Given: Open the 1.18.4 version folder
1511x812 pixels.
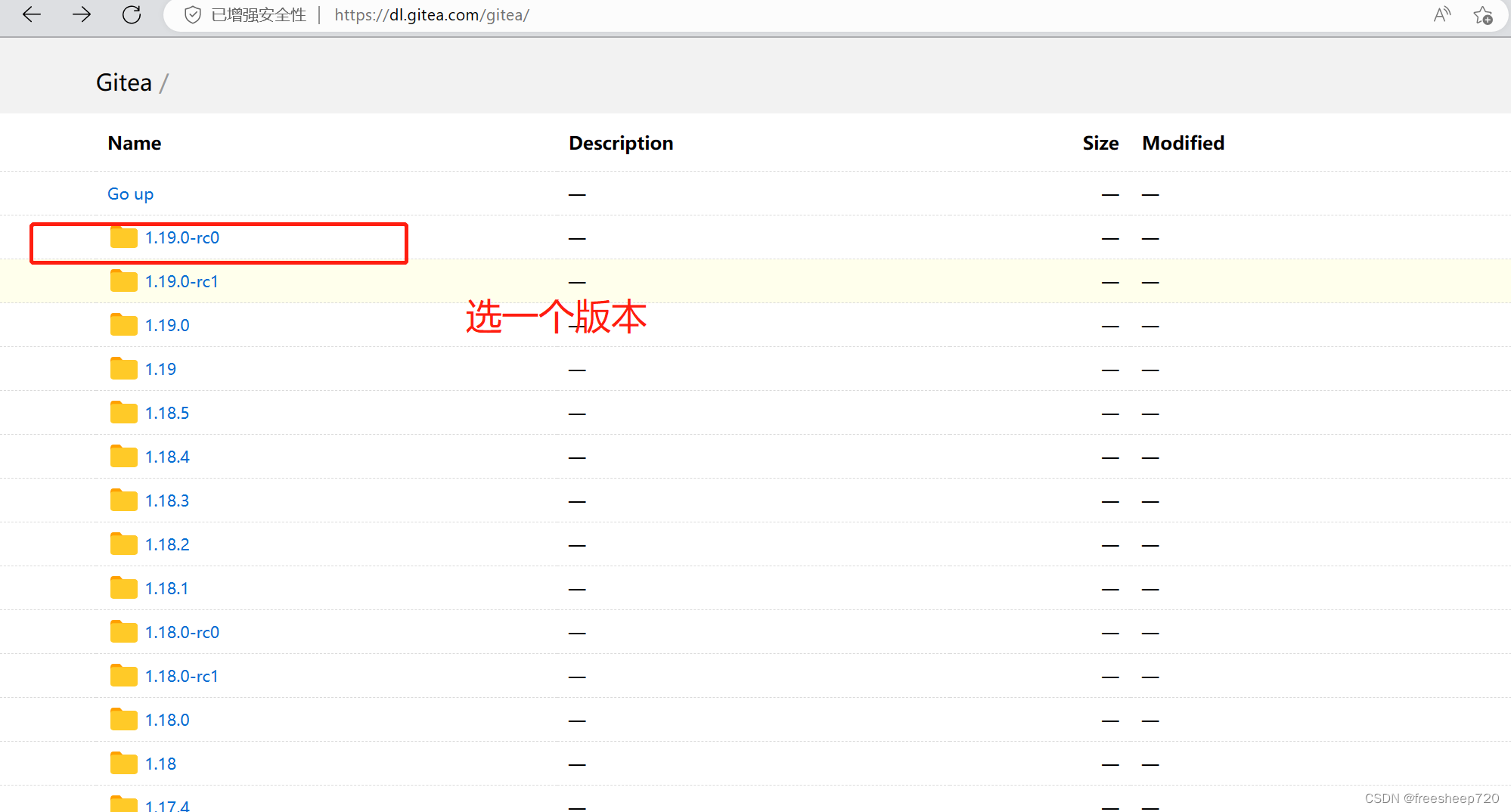Looking at the screenshot, I should (167, 457).
